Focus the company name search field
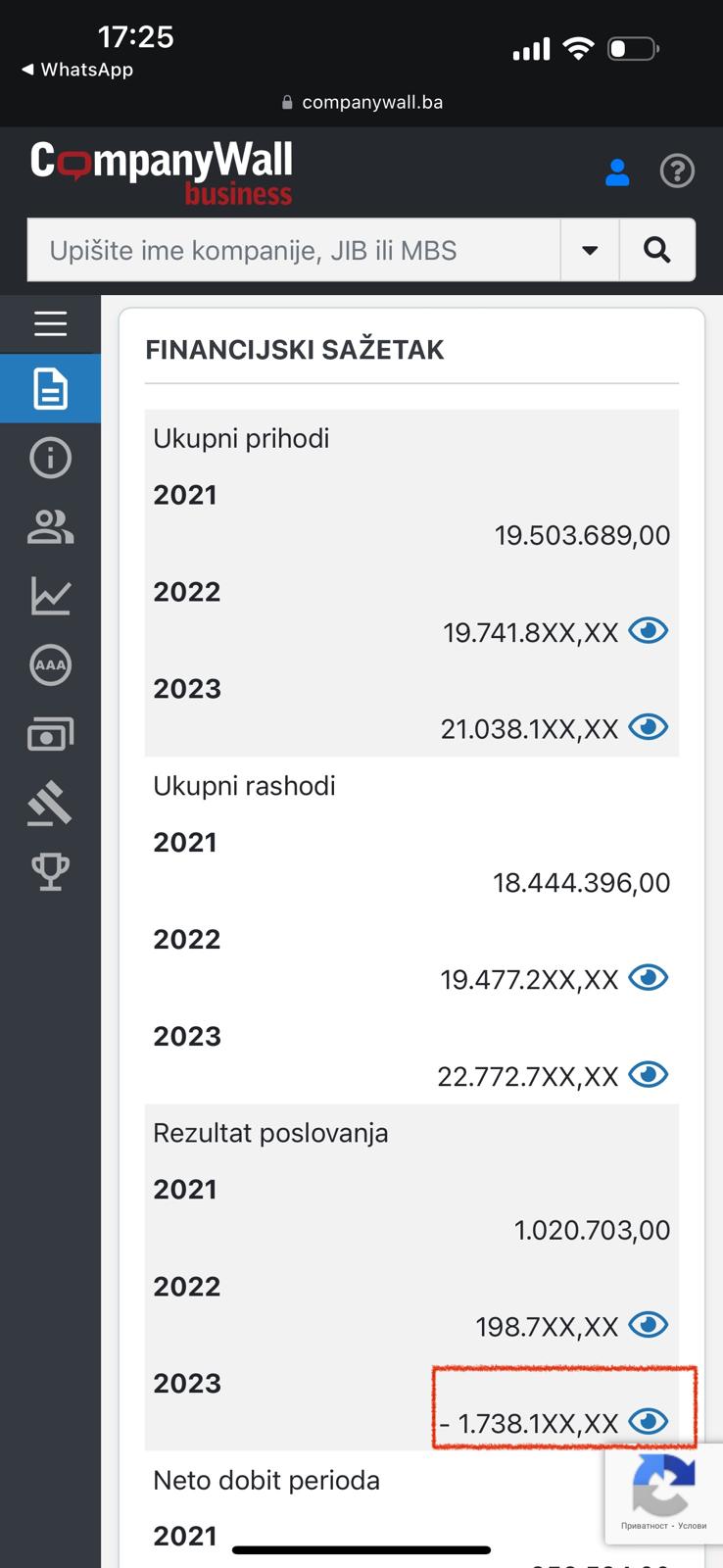Viewport: 723px width, 1568px height. 294,250
